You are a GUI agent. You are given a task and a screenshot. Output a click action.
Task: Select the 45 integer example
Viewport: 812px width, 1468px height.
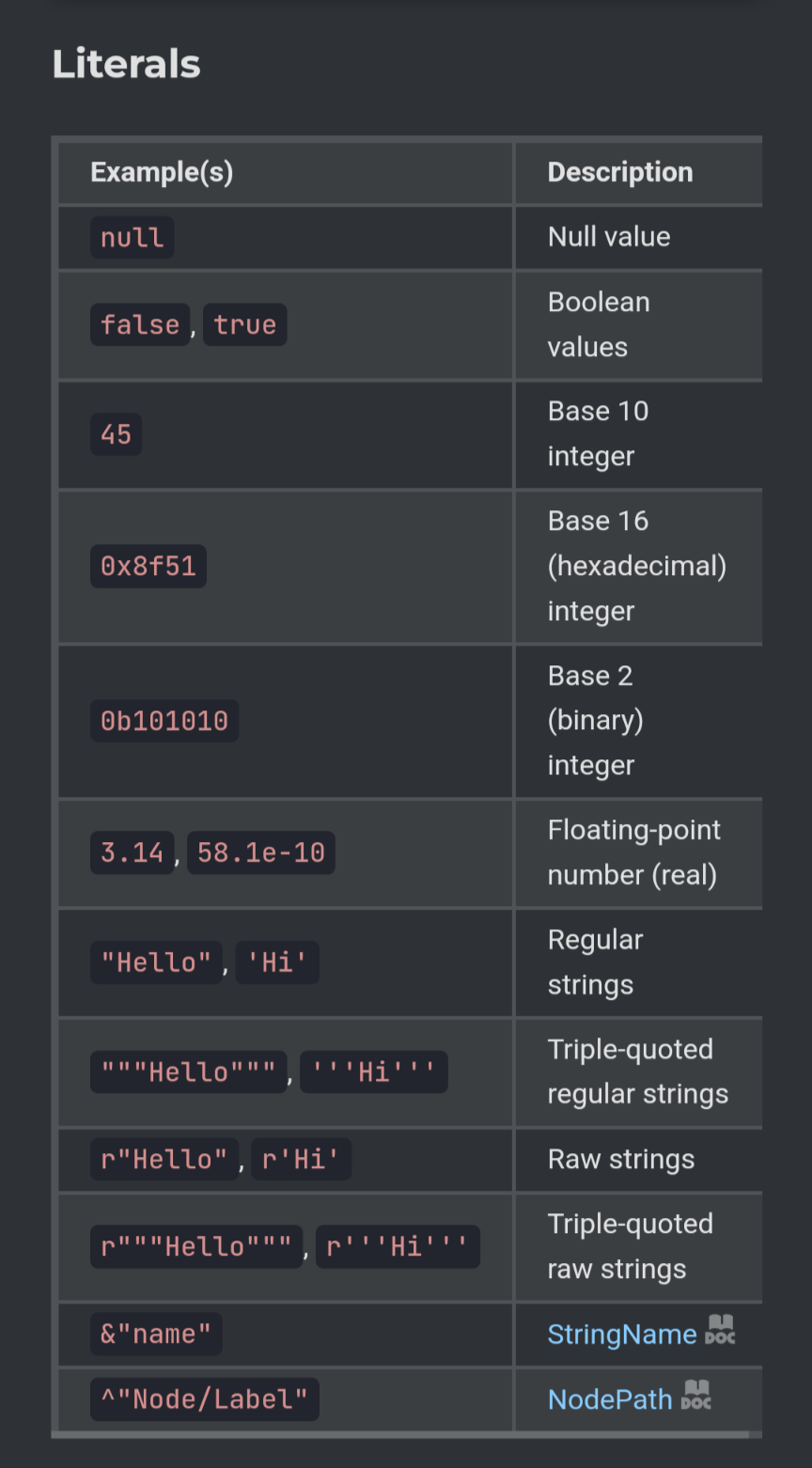(117, 434)
